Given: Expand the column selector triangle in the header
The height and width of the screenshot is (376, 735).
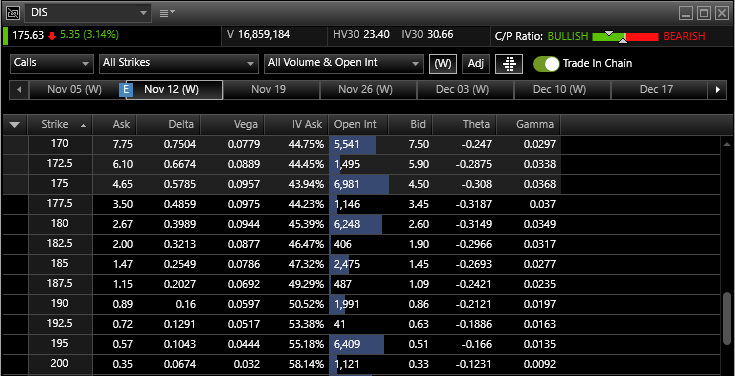Looking at the screenshot, I should coord(15,125).
